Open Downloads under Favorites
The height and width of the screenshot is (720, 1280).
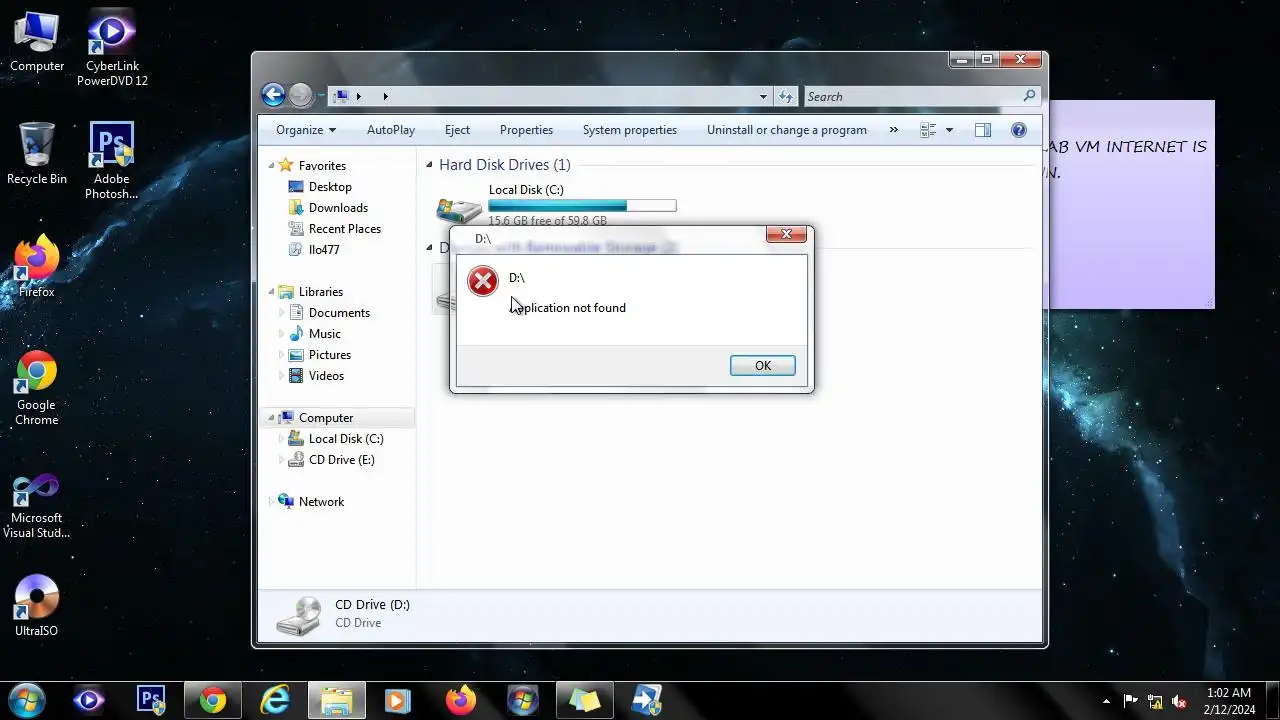(x=338, y=208)
